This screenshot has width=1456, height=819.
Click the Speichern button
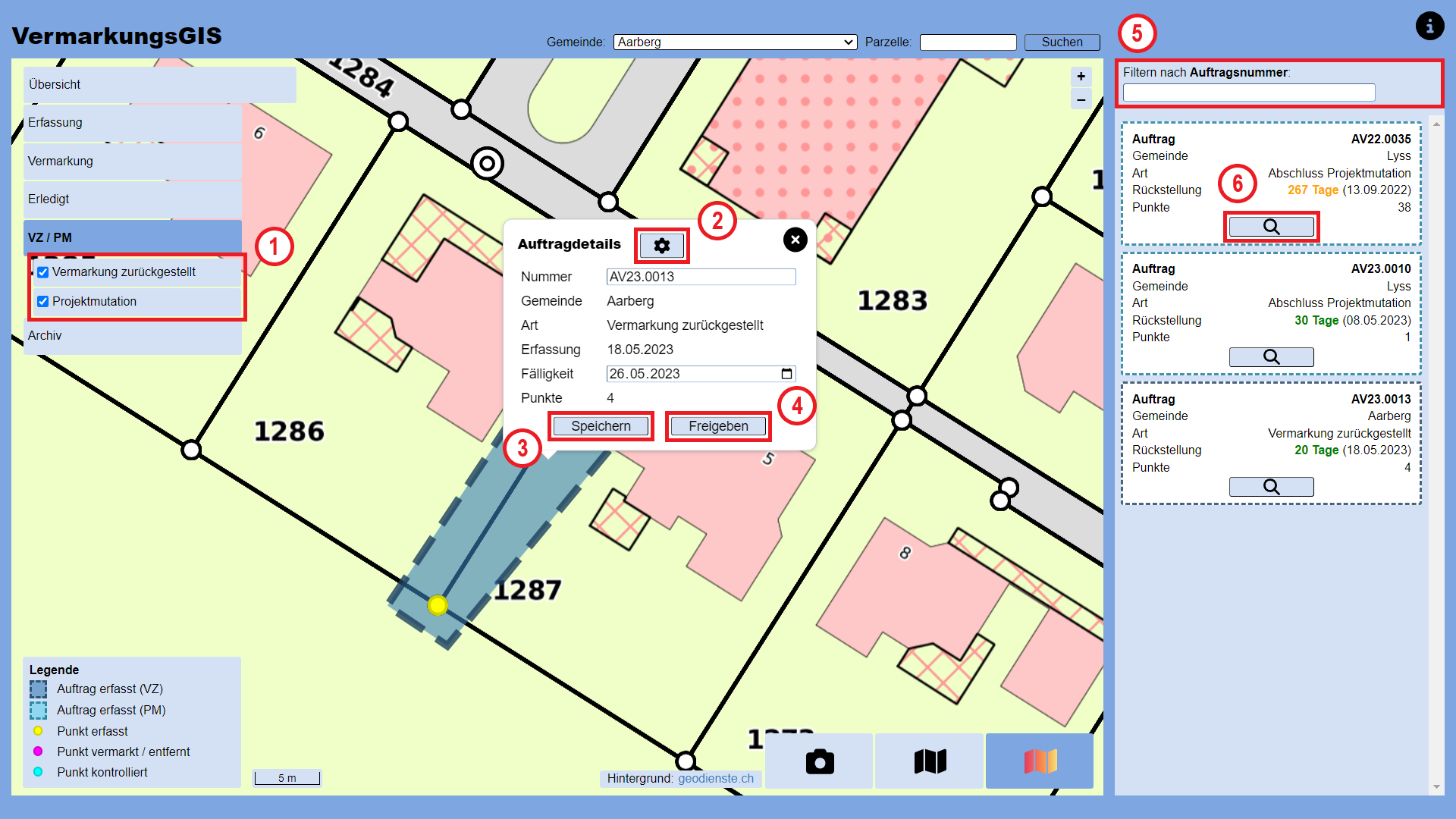point(600,425)
